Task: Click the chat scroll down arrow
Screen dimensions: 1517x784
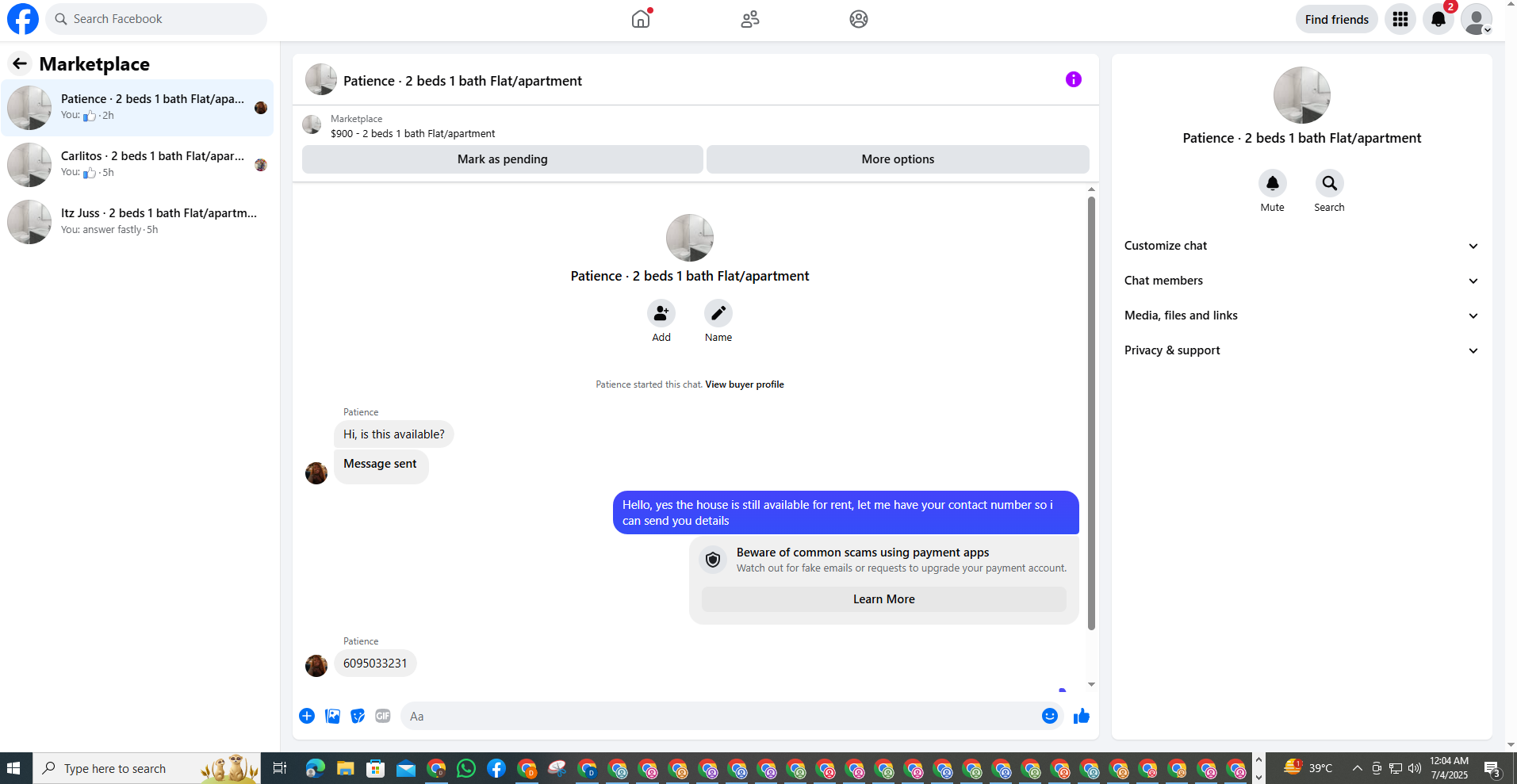Action: [1091, 684]
